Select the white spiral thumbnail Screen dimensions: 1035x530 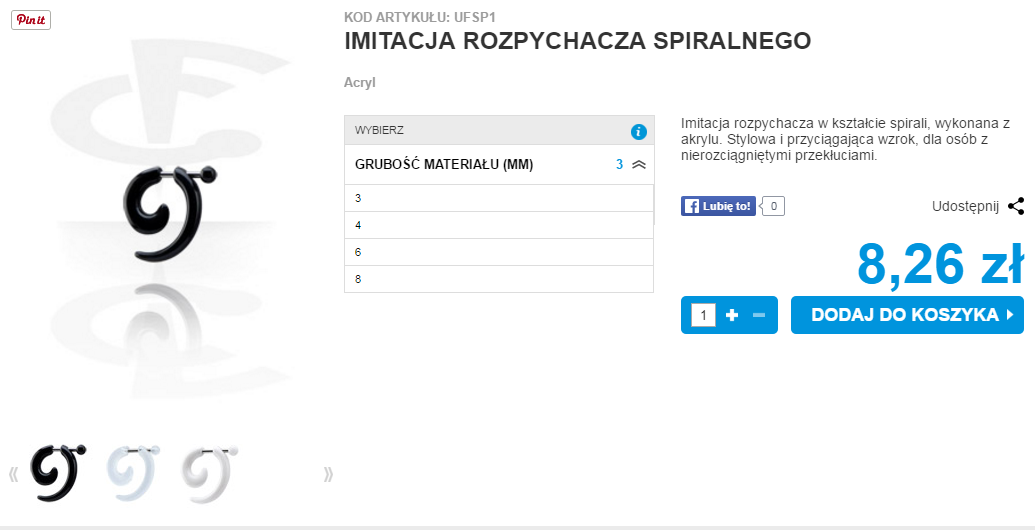(x=208, y=470)
